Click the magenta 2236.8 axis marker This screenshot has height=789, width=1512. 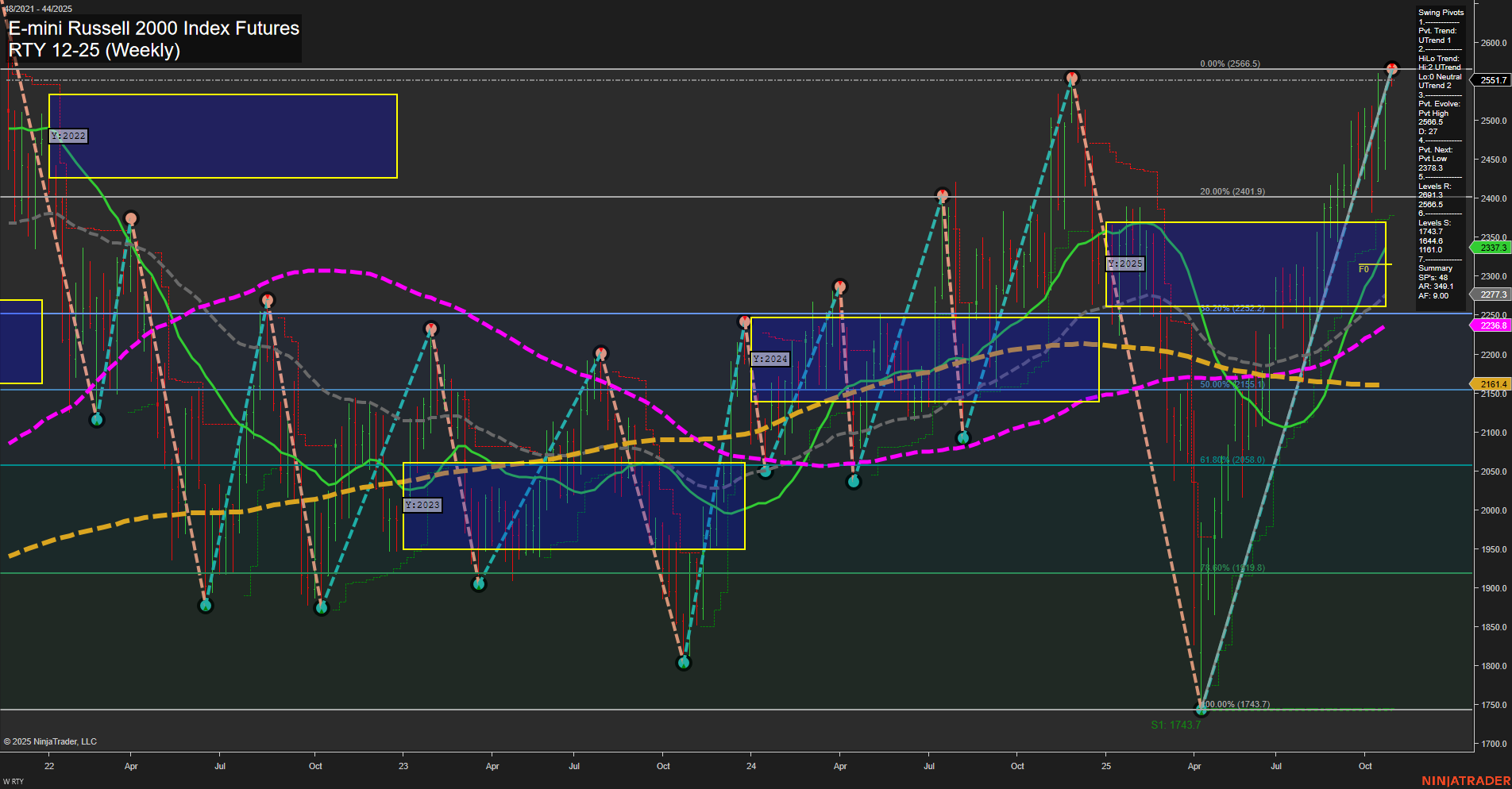pos(1491,325)
